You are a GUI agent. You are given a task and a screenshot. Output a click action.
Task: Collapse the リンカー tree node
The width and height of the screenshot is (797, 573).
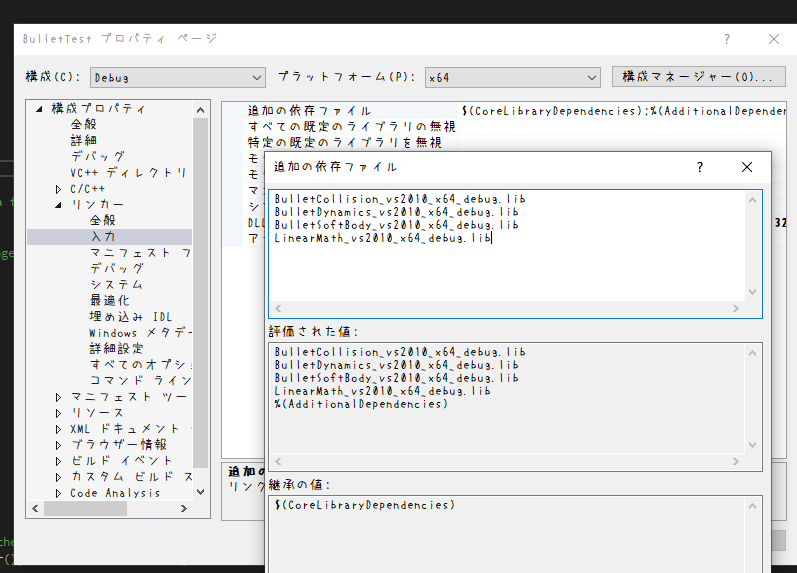pos(58,205)
